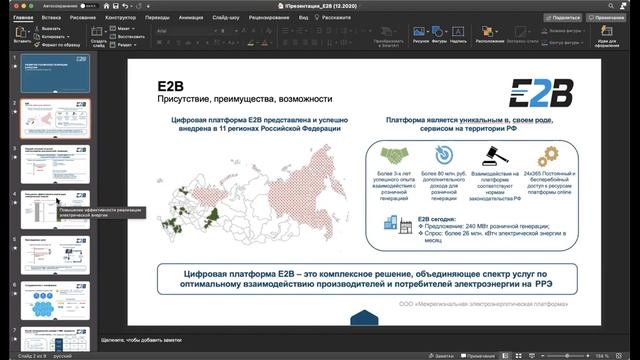
Task: Click the Вырезать scissors button
Action: point(47,29)
